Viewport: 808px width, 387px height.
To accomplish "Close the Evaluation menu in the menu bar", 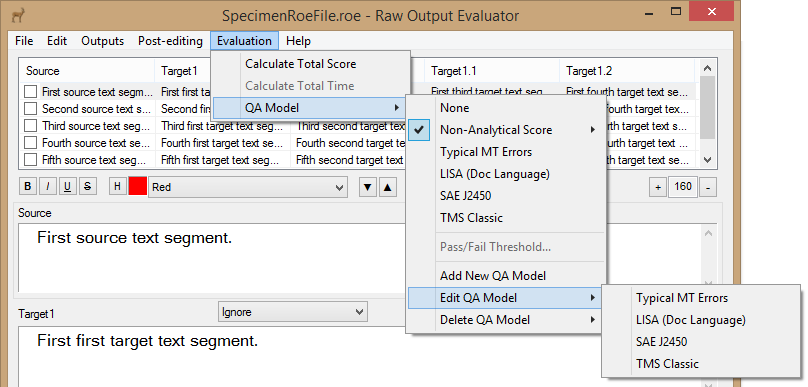I will 244,41.
